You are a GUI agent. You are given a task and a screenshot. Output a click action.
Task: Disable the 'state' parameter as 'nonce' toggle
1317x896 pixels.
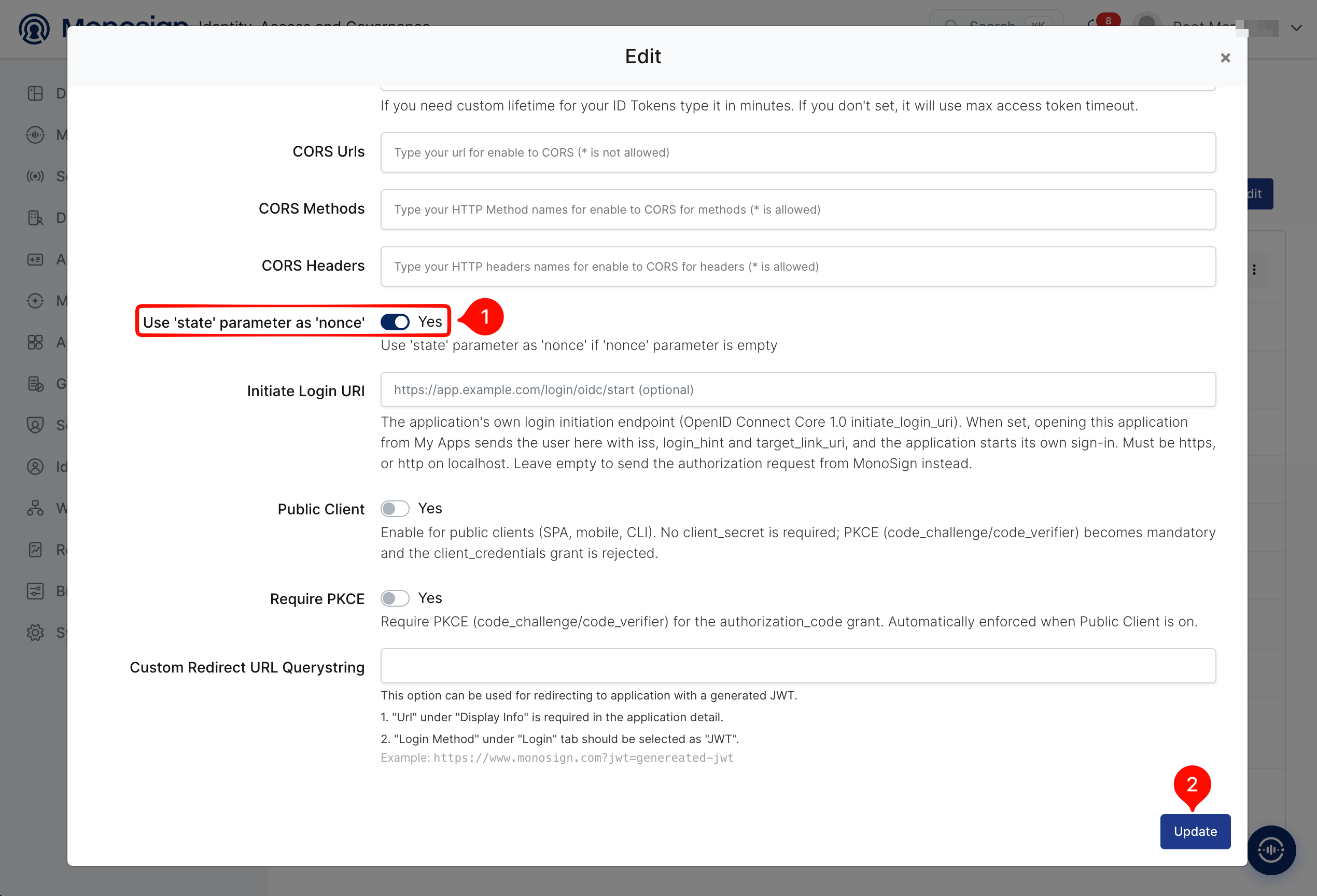coord(395,322)
